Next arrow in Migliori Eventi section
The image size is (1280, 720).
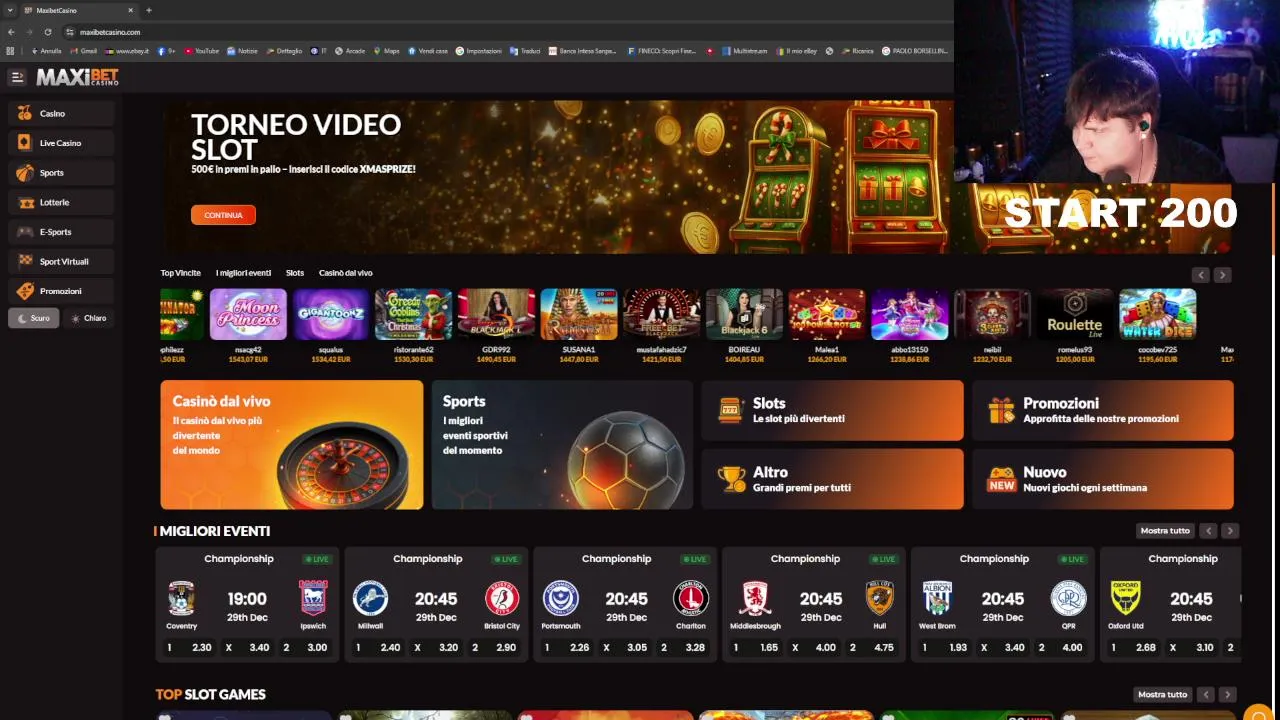pyautogui.click(x=1230, y=531)
